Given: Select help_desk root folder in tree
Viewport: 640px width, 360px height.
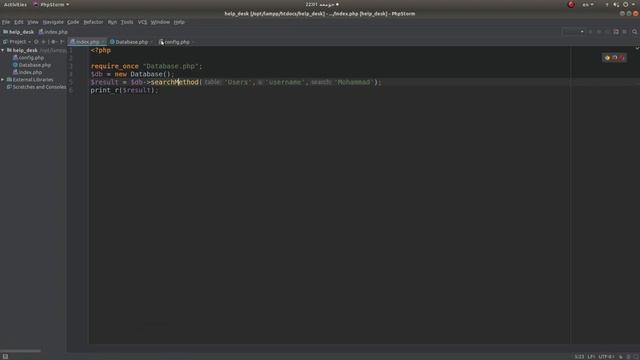Looking at the screenshot, I should pos(22,50).
